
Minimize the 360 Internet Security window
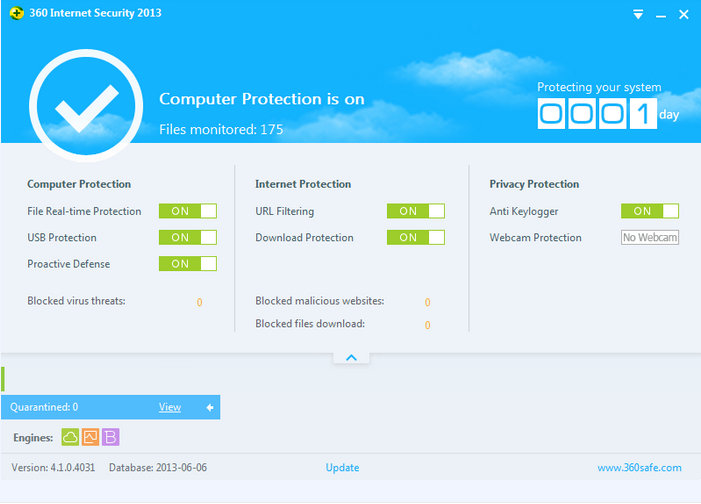661,16
